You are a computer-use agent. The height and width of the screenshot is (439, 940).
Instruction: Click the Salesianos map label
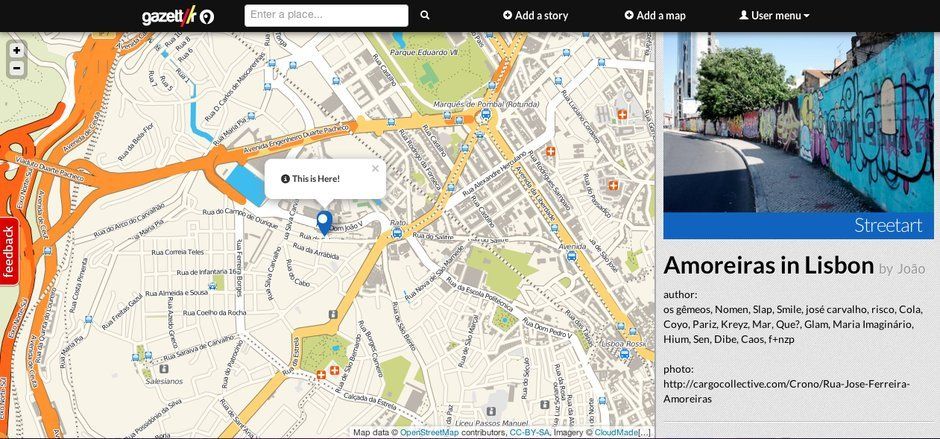click(x=163, y=381)
